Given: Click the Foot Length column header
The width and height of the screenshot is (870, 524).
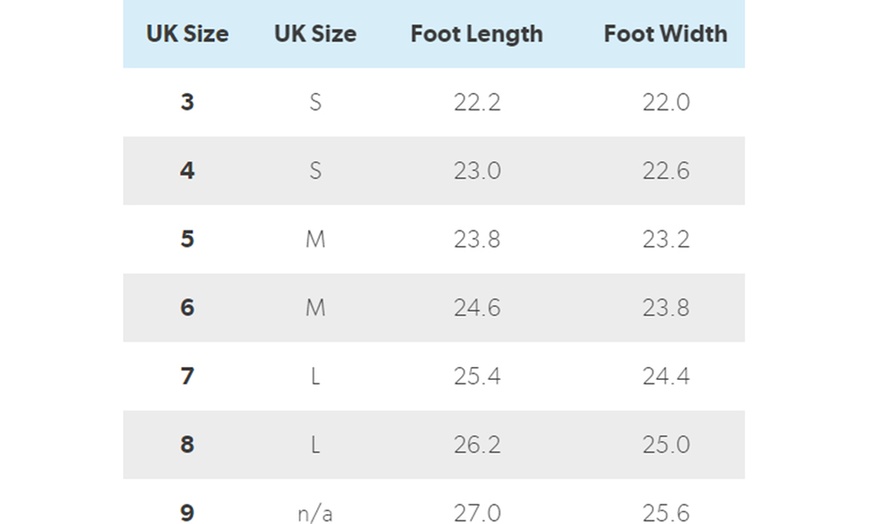Looking at the screenshot, I should (x=476, y=34).
